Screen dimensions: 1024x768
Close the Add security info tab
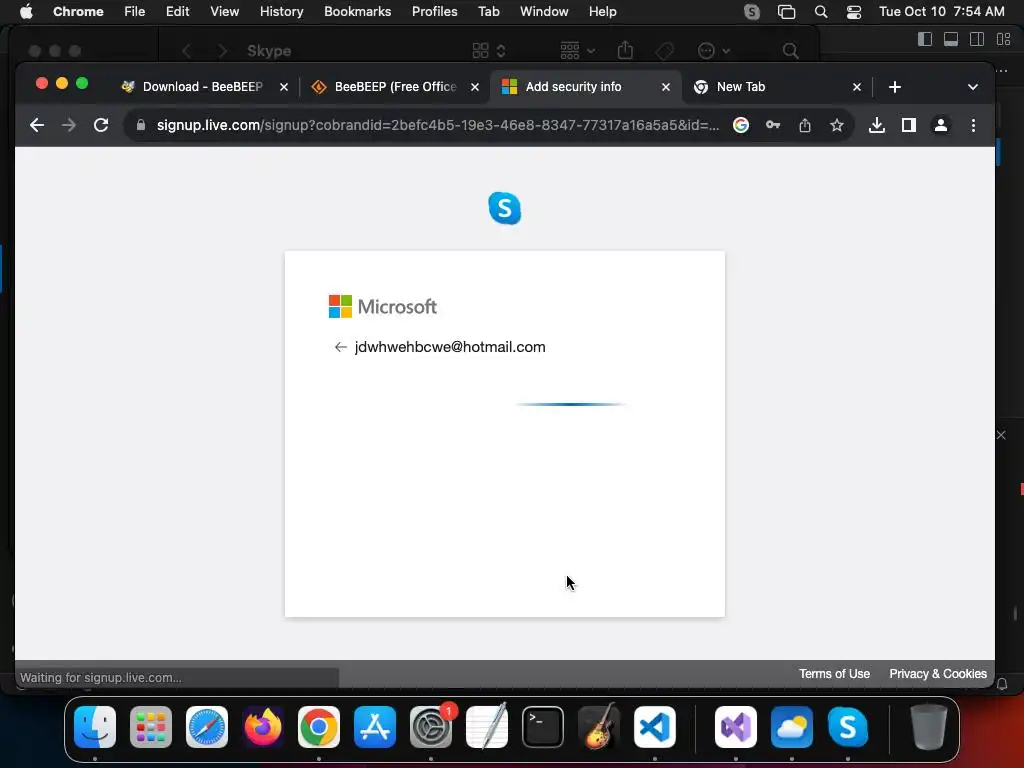click(665, 87)
